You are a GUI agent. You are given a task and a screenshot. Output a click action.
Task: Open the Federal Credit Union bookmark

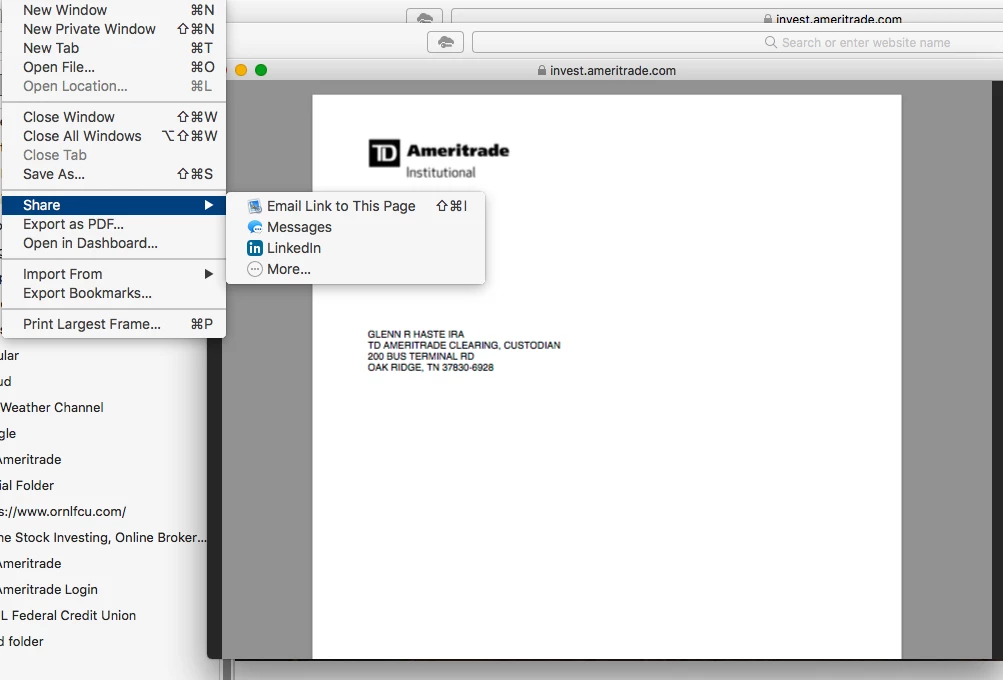[x=68, y=615]
